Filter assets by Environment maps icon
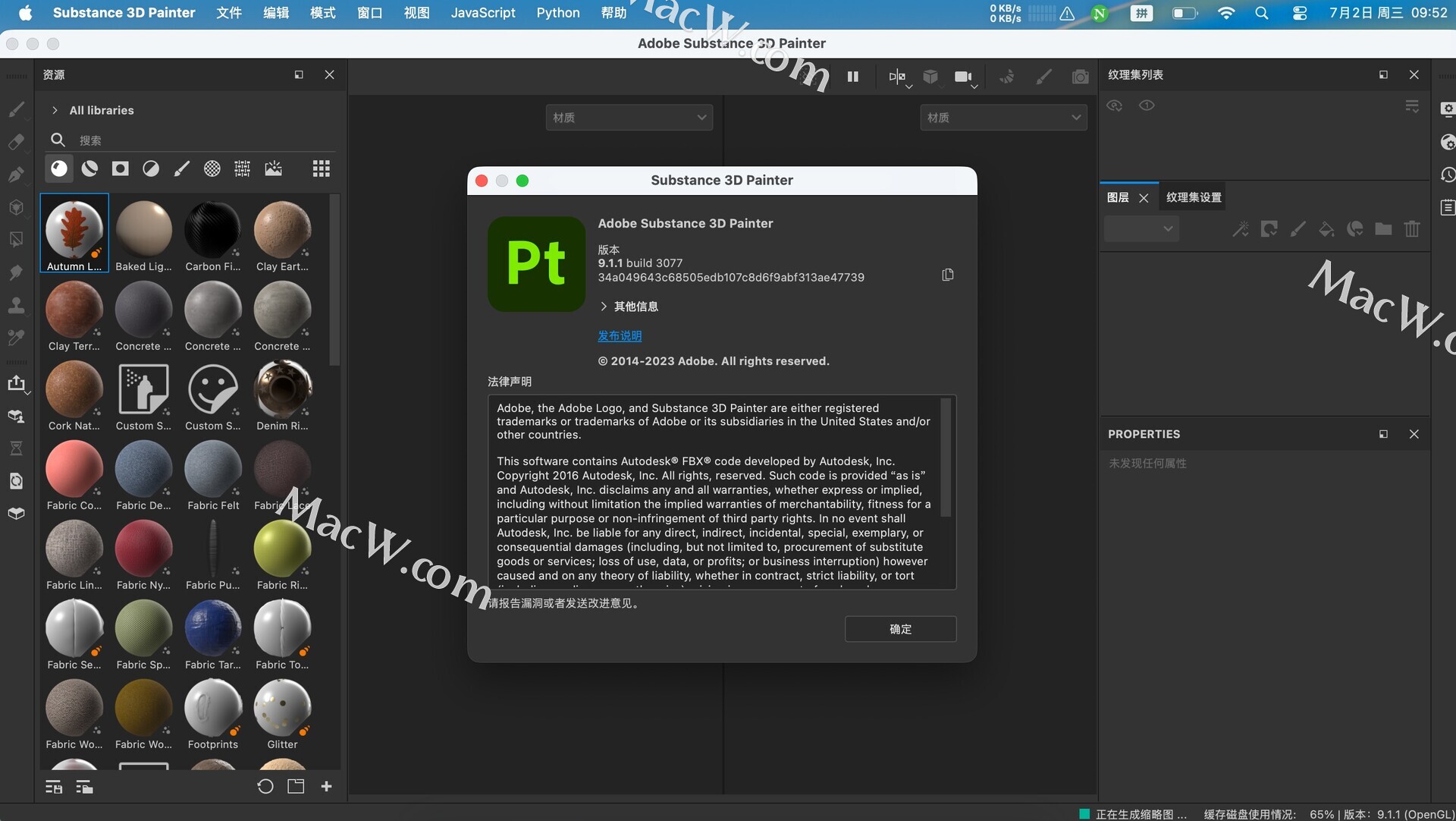1456x821 pixels. 274,168
